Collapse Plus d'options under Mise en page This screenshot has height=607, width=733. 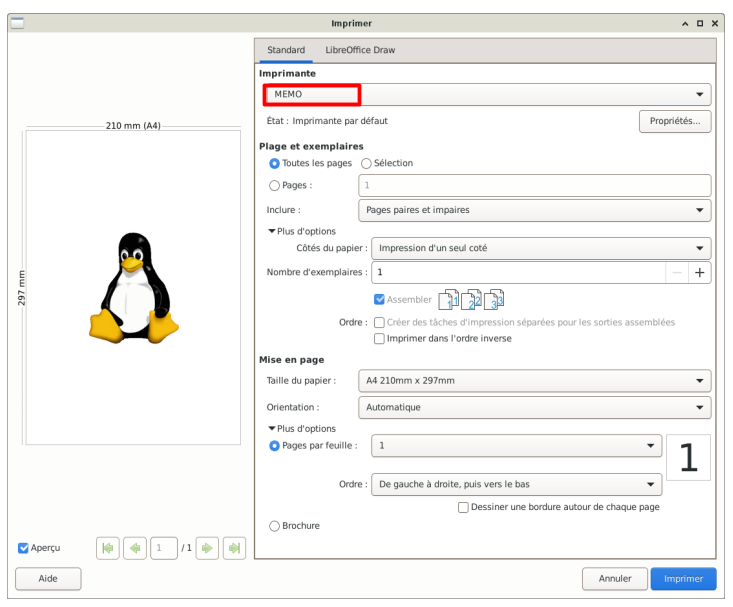(302, 429)
